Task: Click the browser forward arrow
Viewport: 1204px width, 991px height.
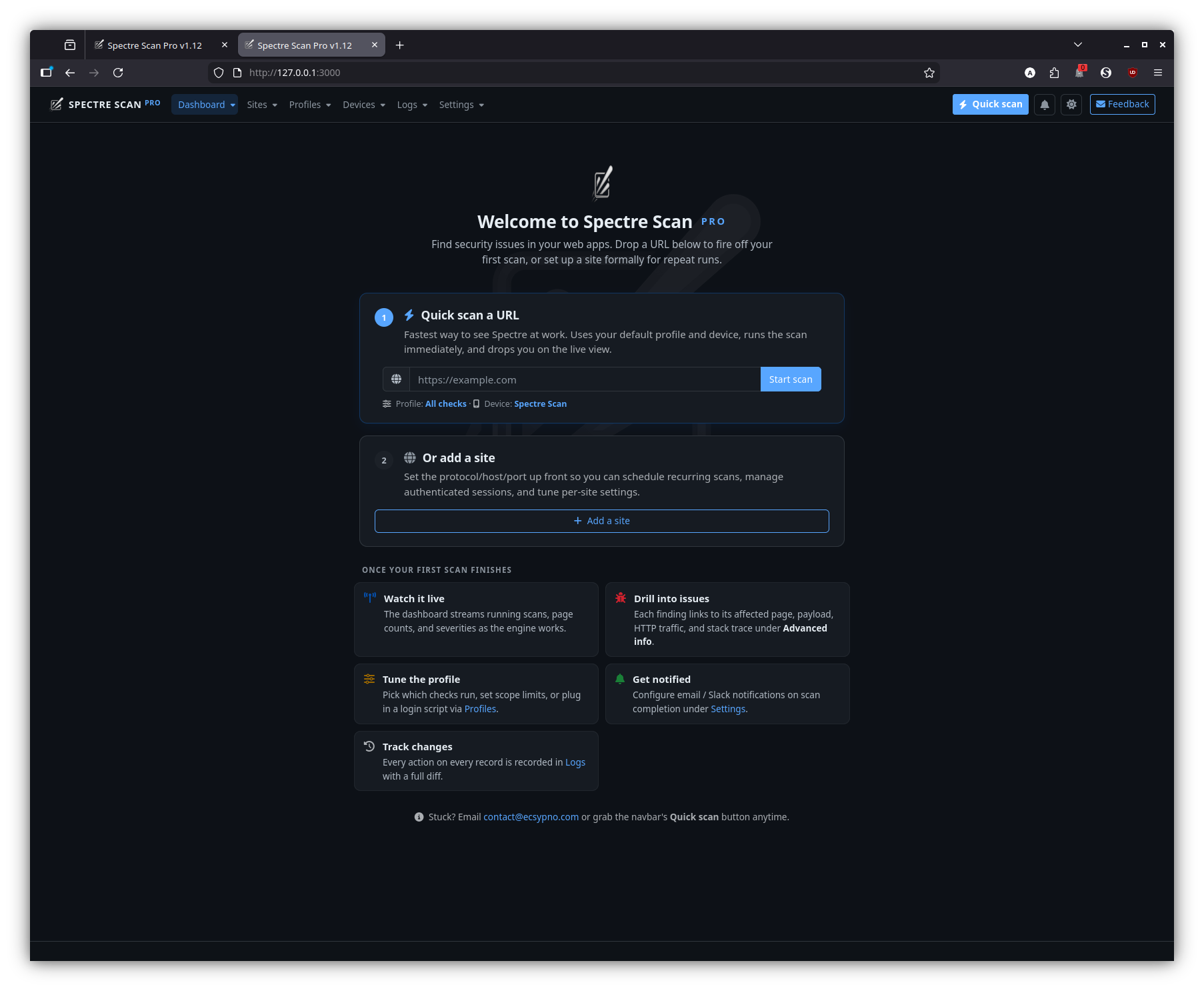Action: click(x=94, y=73)
